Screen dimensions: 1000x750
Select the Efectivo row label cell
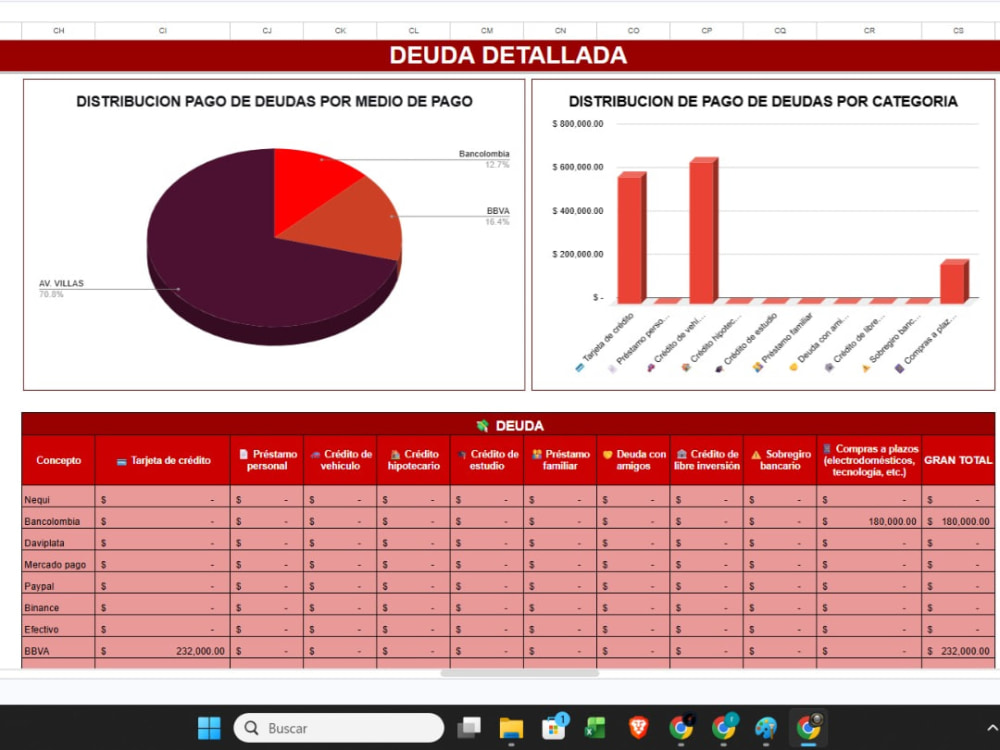coord(58,626)
